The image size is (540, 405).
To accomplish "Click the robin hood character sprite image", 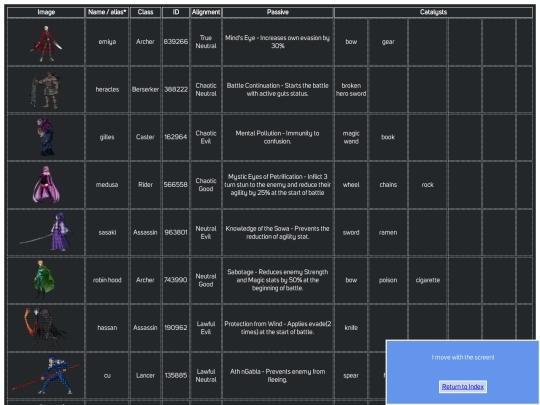I will tap(45, 280).
